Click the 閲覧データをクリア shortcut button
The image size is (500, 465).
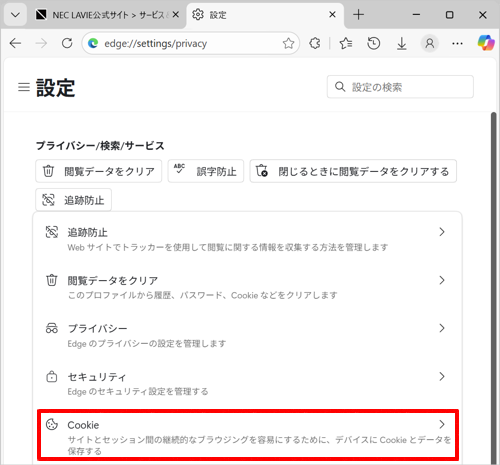coord(99,171)
